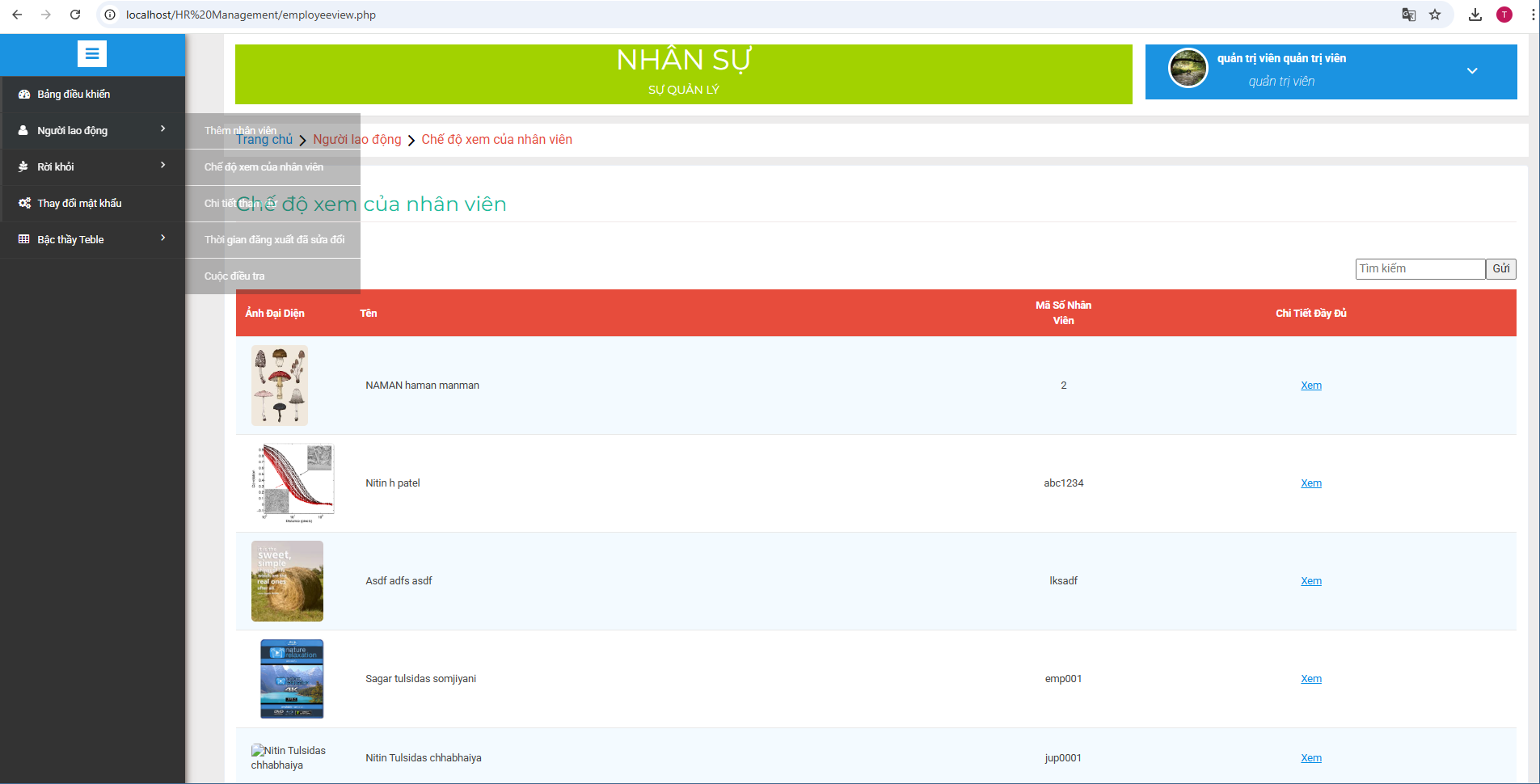Viewport: 1540px width, 784px height.
Task: Click the browser address bar URL
Action: tap(251, 15)
